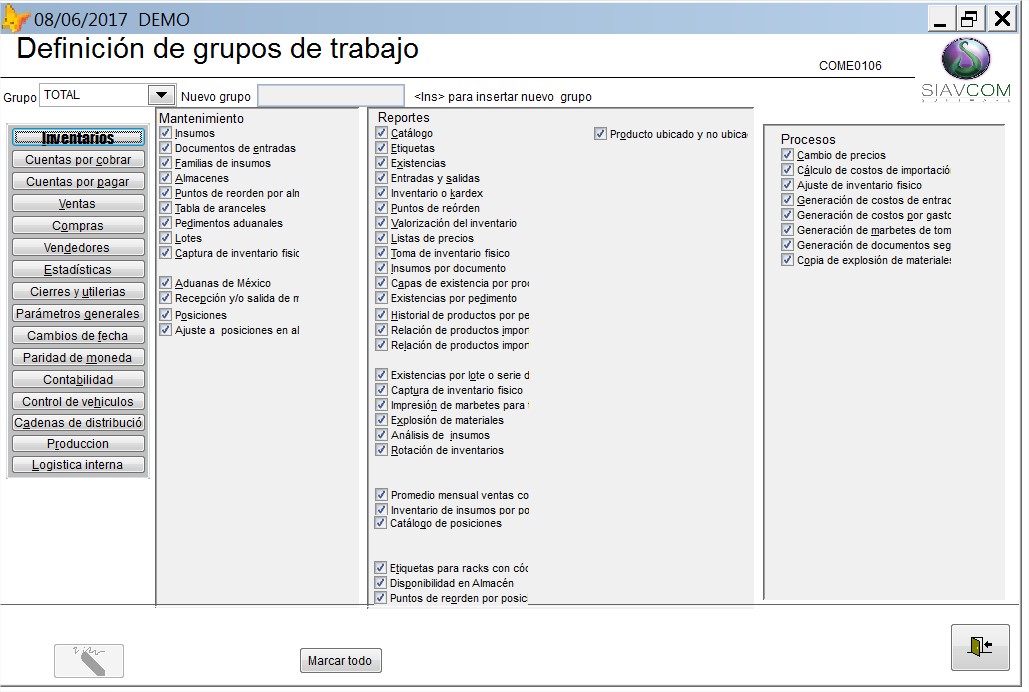The image size is (1029, 692).
Task: Toggle Cálculo de costos de importación checkbox
Action: coord(788,170)
